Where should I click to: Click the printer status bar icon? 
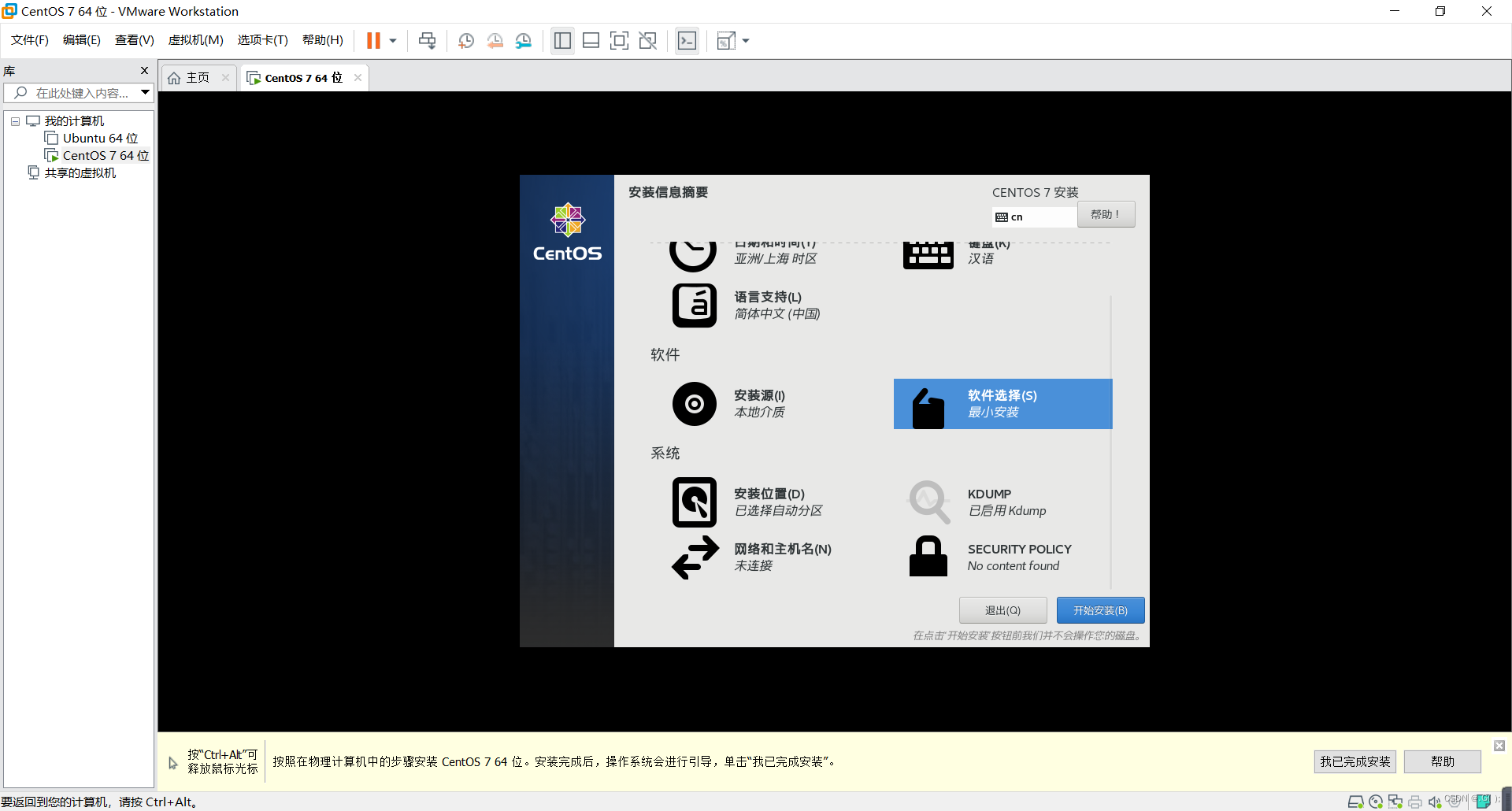(x=1415, y=802)
